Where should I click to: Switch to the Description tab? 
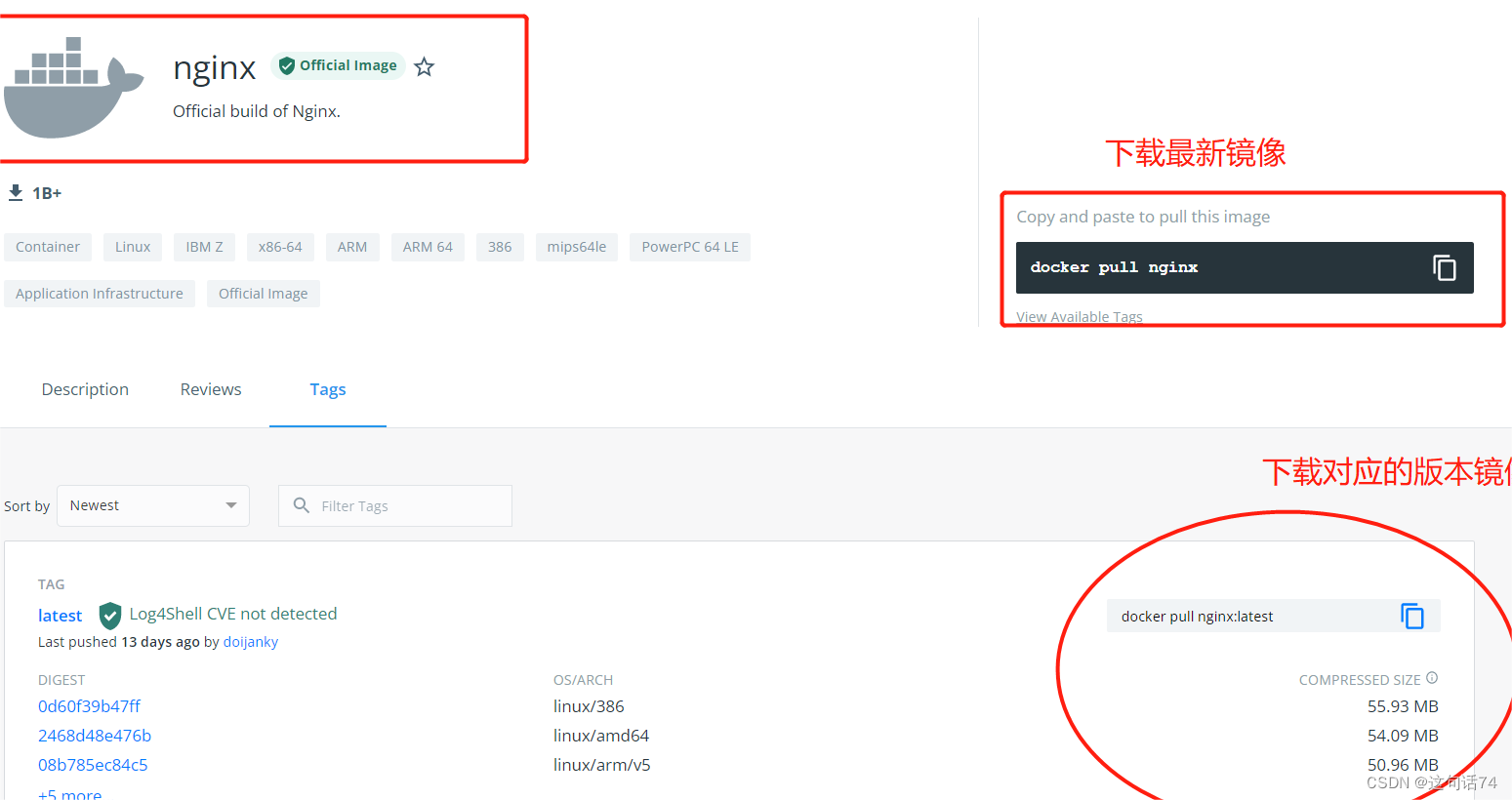84,389
